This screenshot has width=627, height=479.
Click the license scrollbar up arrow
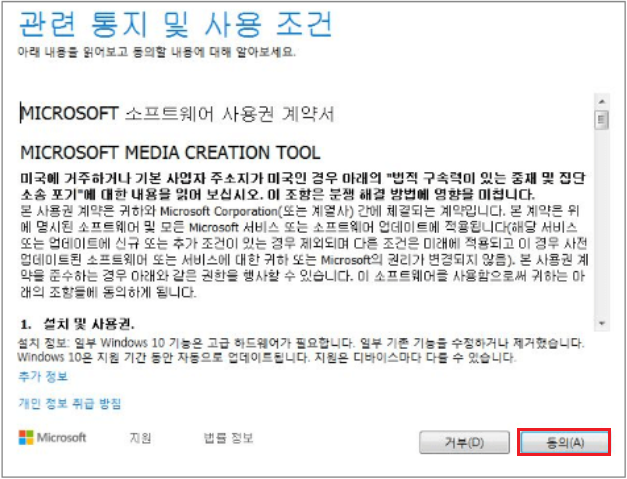tap(601, 101)
